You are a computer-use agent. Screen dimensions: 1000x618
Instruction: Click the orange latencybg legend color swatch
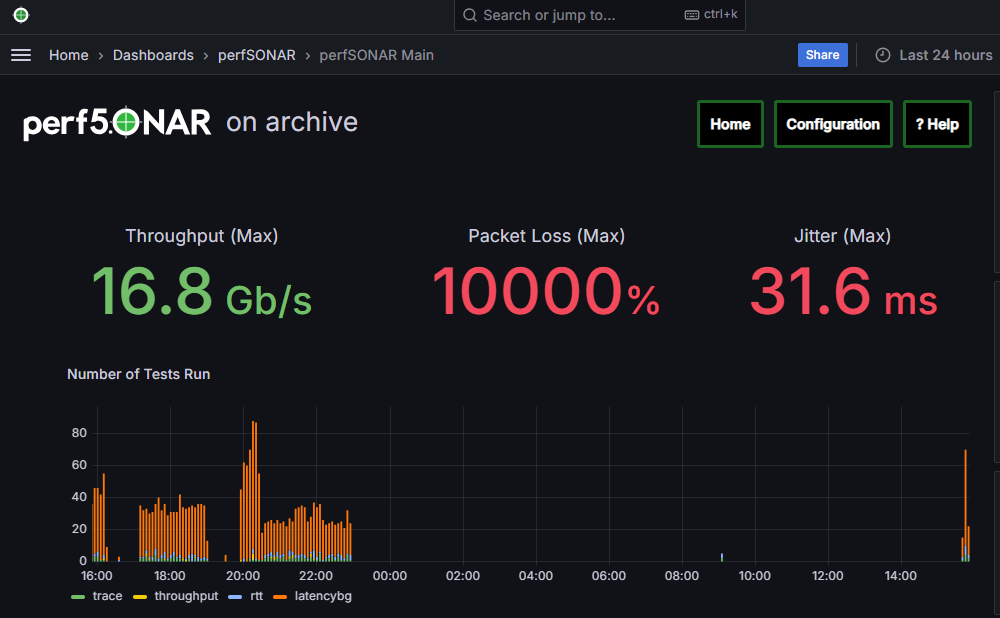(x=280, y=597)
